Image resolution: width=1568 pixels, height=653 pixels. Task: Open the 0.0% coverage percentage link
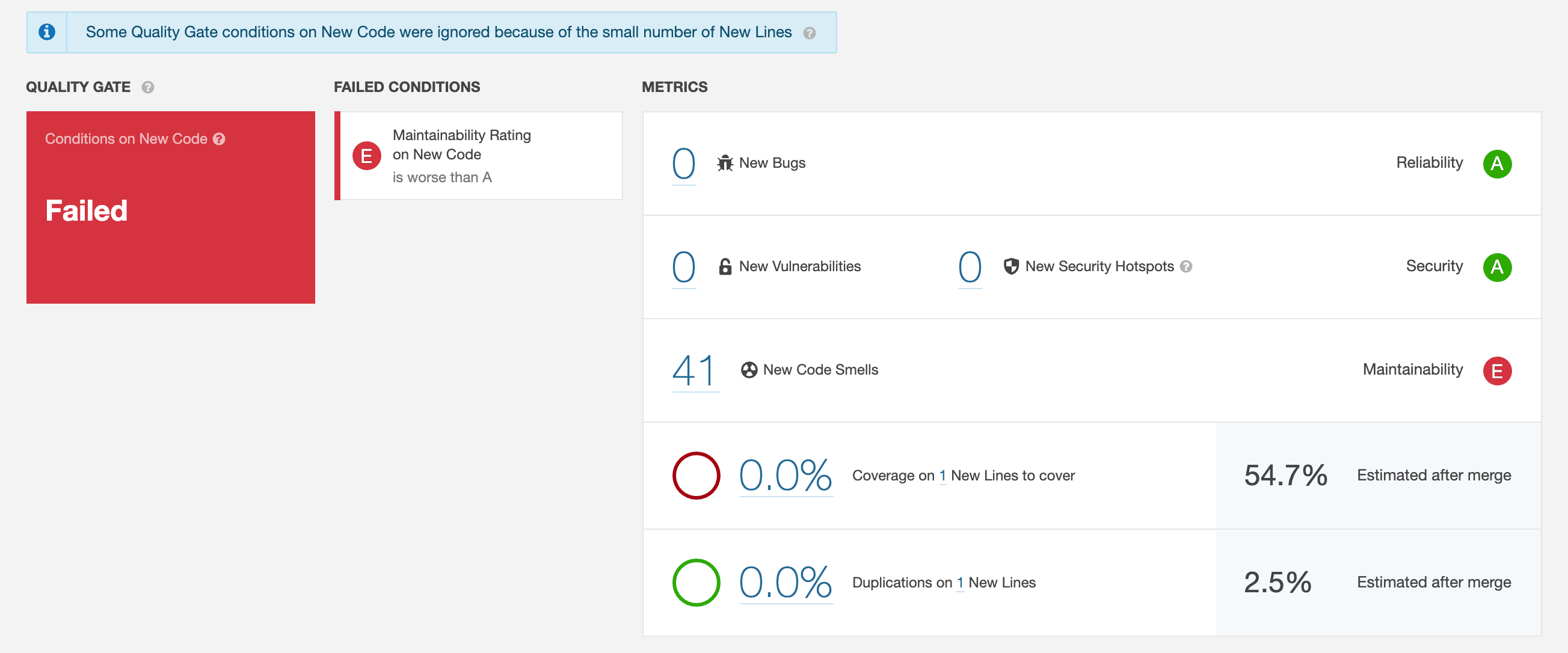tap(786, 475)
